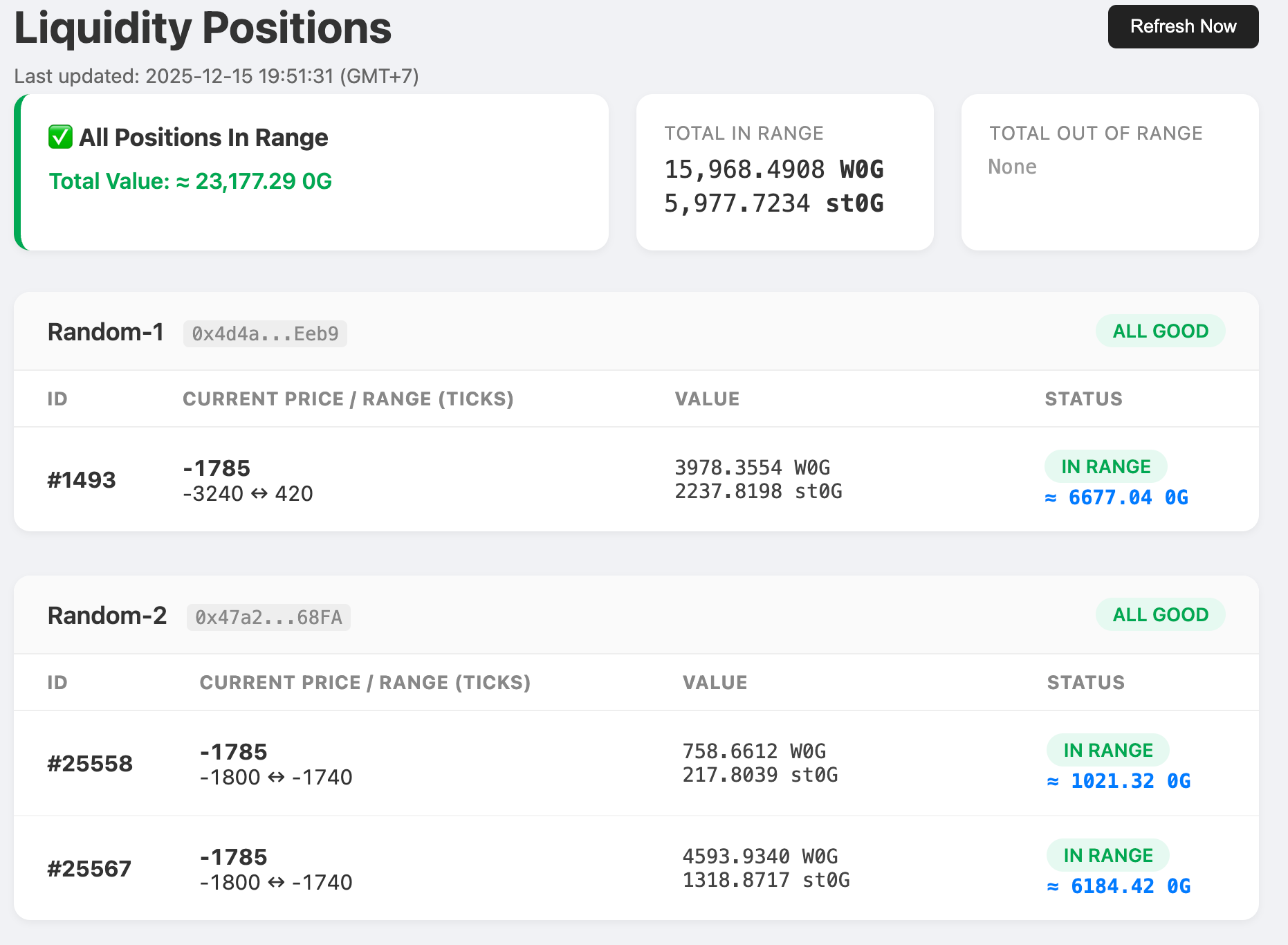Click the Total Value ≈ 23,177.29 0G text
This screenshot has width=1288, height=945.
pyautogui.click(x=190, y=181)
